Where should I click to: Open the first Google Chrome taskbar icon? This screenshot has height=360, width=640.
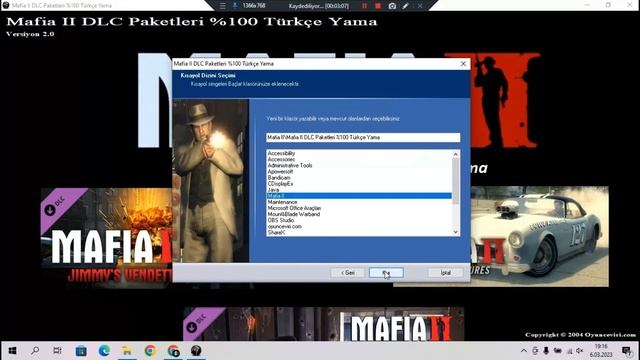[150, 351]
